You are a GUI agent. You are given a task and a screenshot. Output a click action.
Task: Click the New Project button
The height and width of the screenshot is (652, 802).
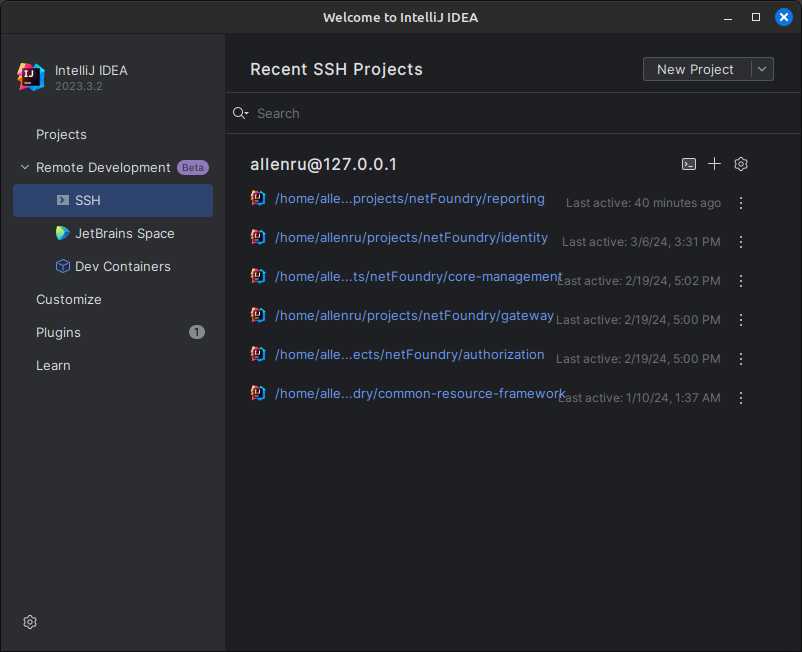pyautogui.click(x=695, y=69)
